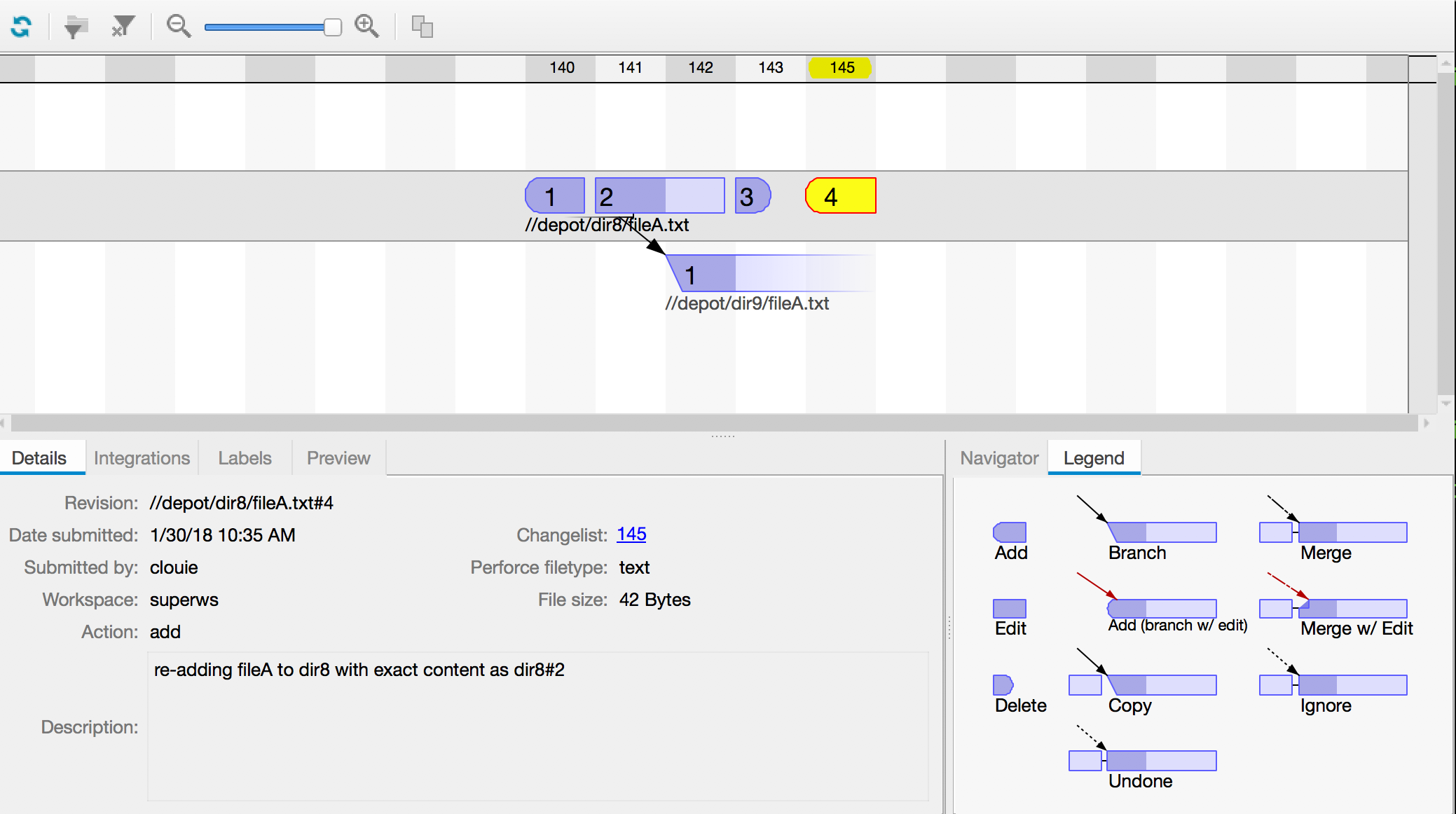The width and height of the screenshot is (1456, 814).
Task: Zoom out of the revision graph
Action: coord(179,27)
